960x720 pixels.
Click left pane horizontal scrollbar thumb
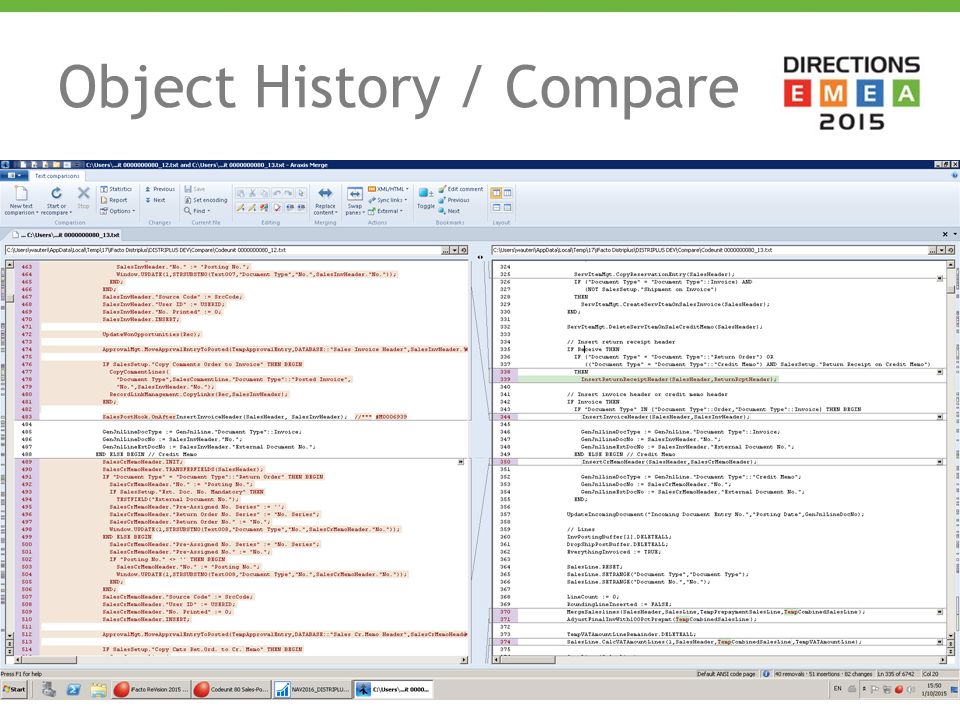point(49,660)
